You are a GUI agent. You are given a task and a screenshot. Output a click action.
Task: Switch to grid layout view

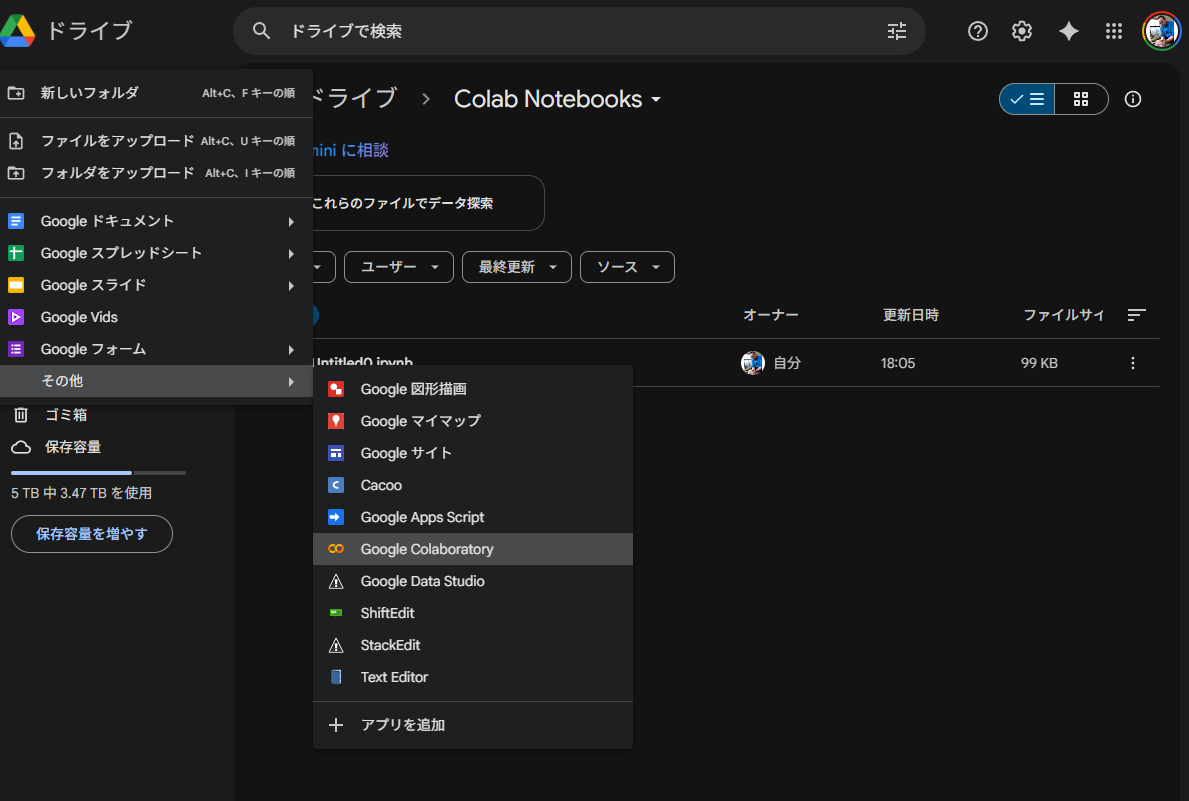1080,99
